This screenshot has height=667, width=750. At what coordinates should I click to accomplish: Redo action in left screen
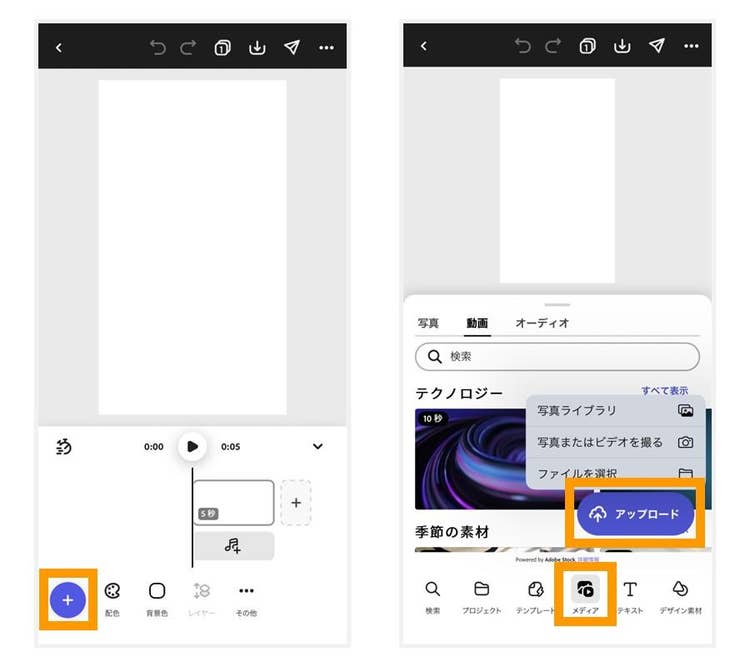pos(188,47)
